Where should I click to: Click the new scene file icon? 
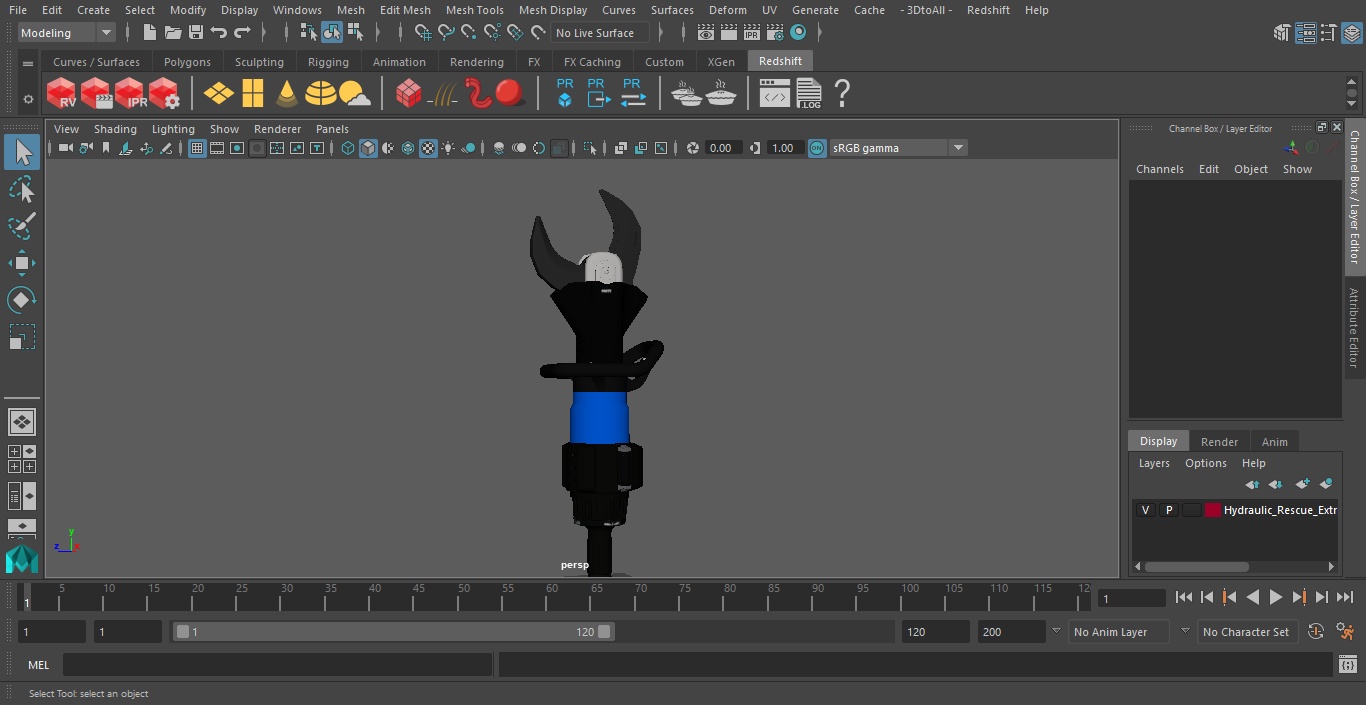tap(149, 33)
